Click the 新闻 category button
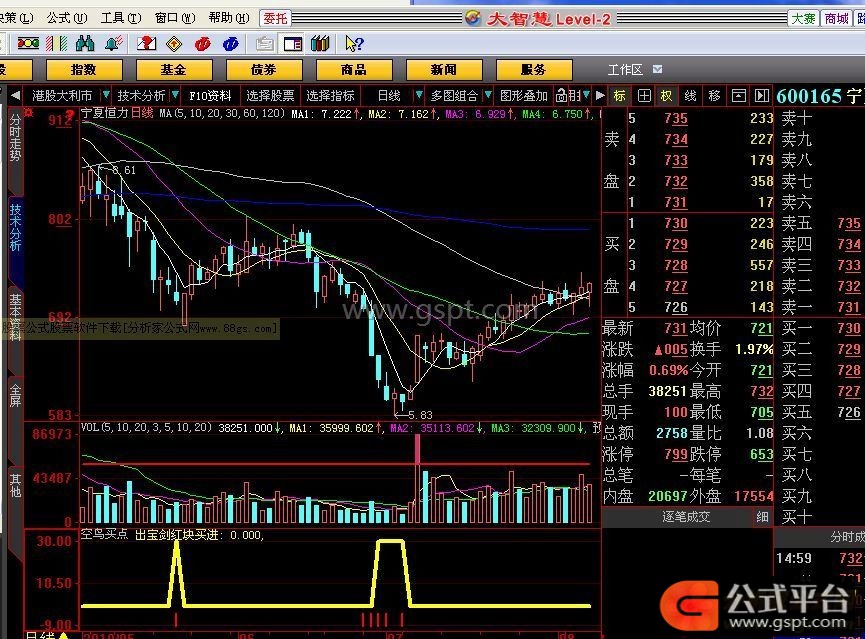The height and width of the screenshot is (639, 865). [444, 70]
